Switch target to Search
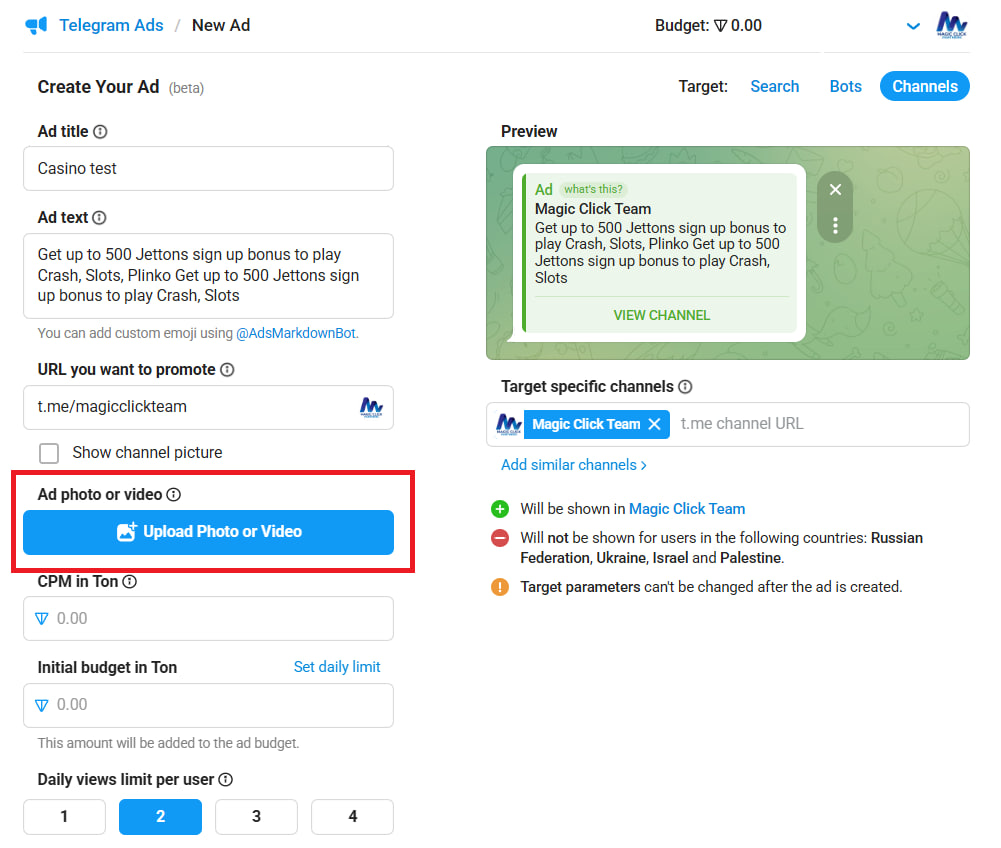This screenshot has height=848, width=1001. pos(774,86)
